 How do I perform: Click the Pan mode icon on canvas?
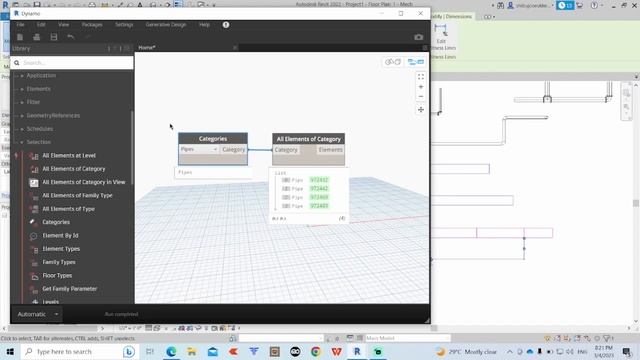pos(421,110)
